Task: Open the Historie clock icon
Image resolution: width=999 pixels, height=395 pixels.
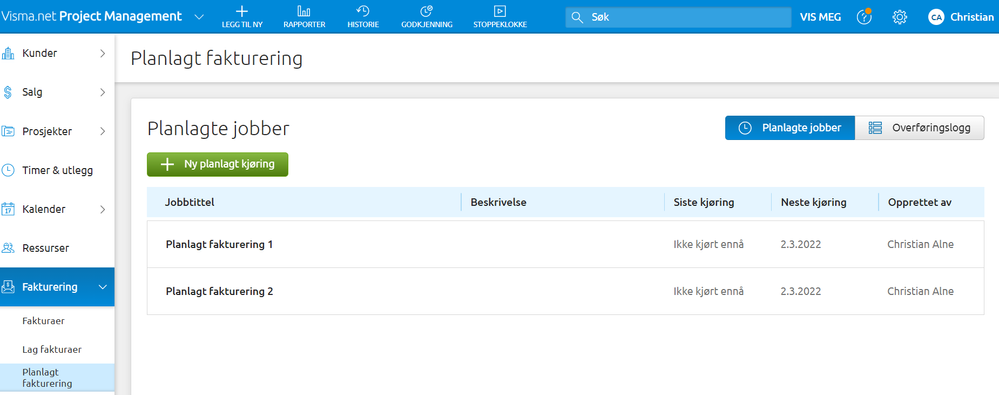Action: [363, 11]
